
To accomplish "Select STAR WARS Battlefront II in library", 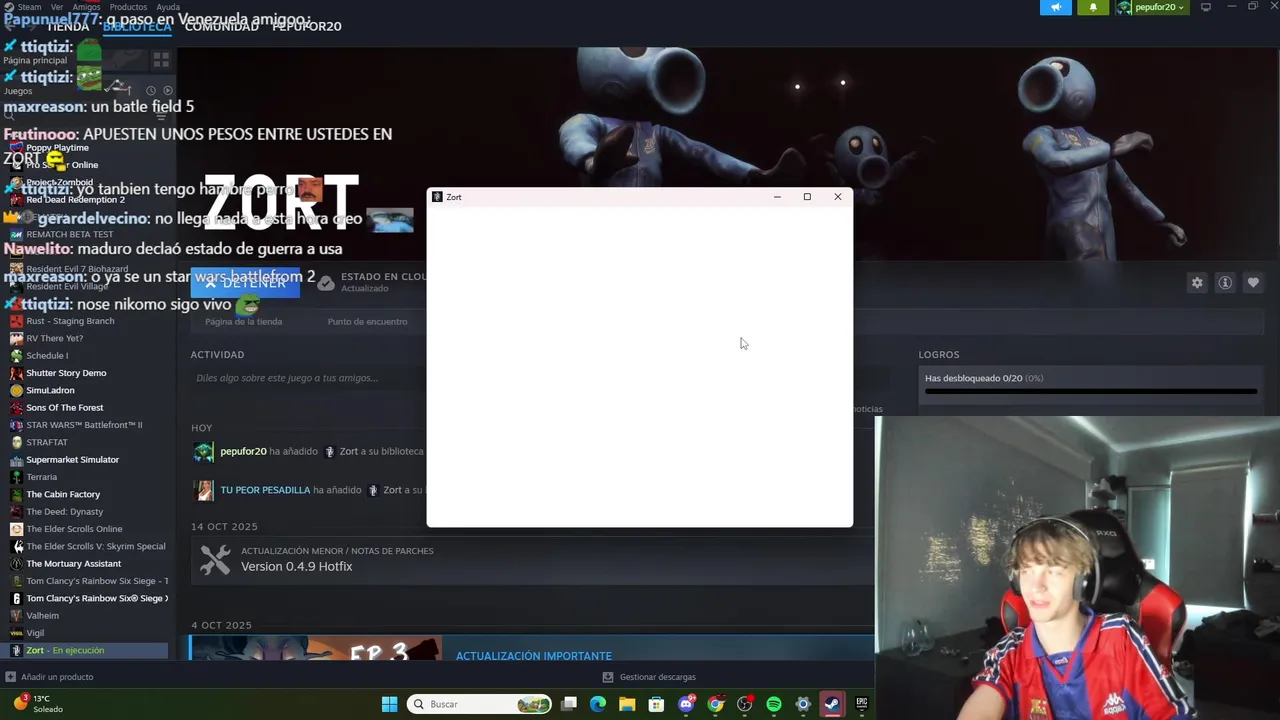I will [x=84, y=425].
